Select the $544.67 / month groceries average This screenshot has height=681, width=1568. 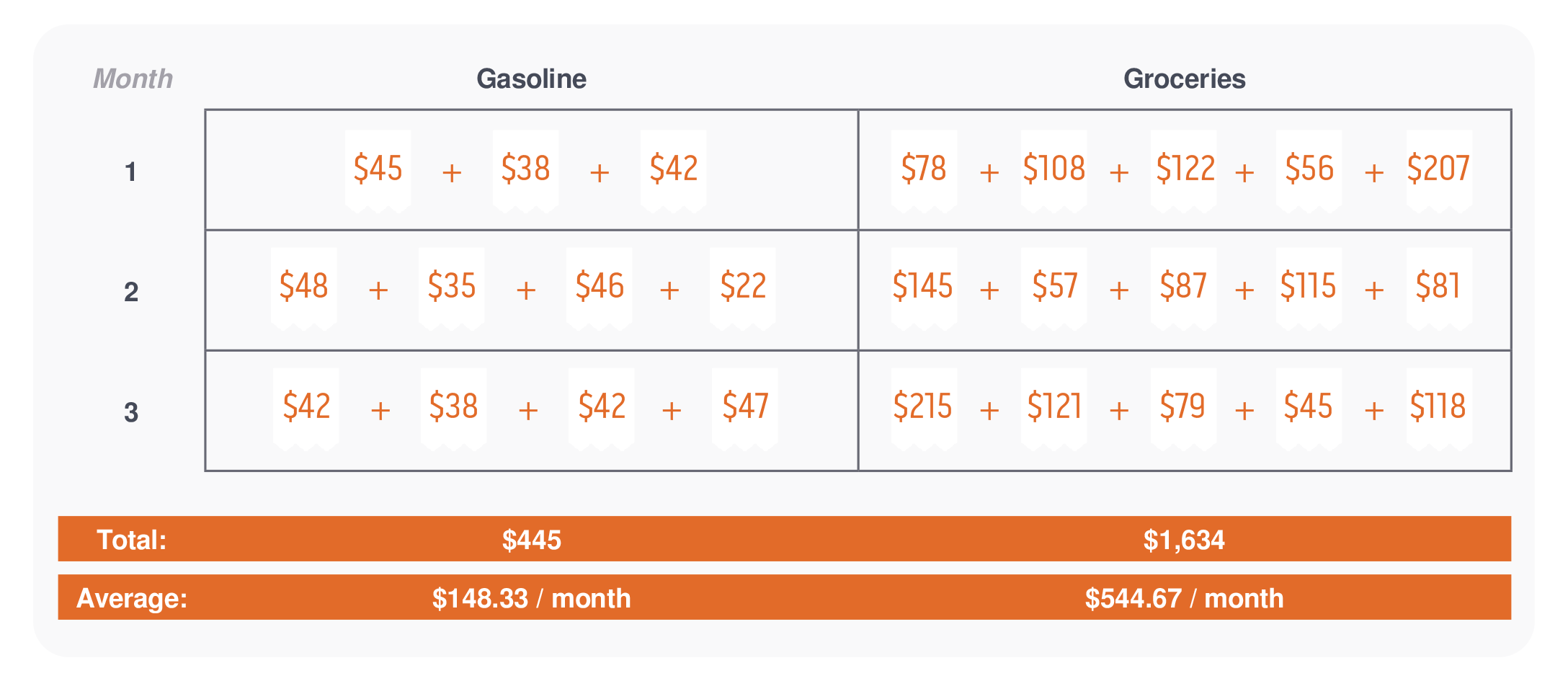click(1184, 598)
